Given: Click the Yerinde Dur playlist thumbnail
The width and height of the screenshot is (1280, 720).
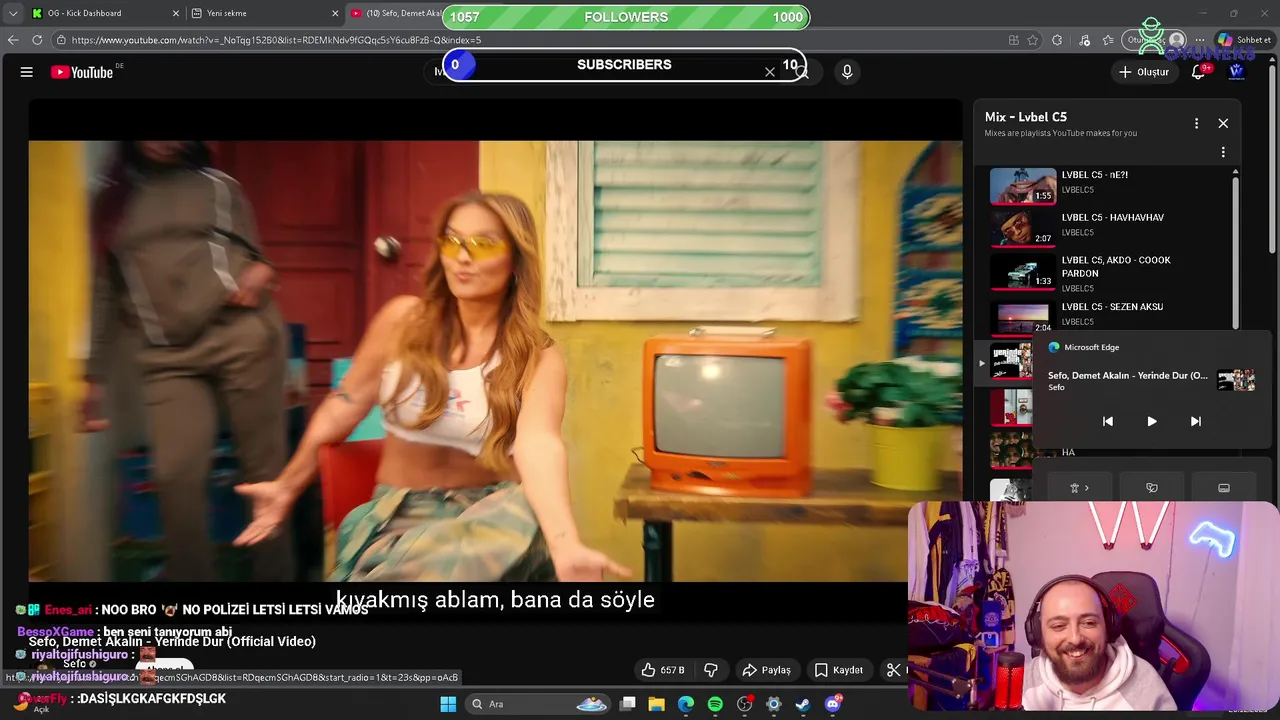Looking at the screenshot, I should [x=1010, y=360].
